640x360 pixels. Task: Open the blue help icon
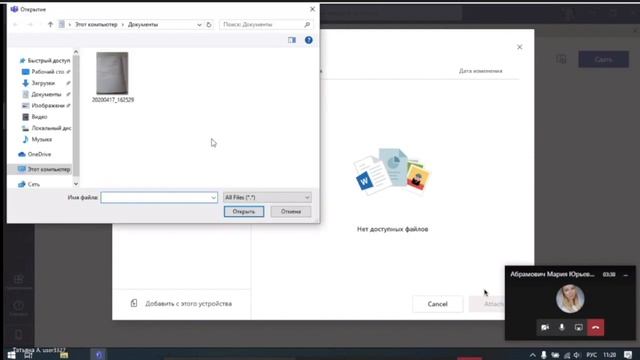tap(309, 40)
